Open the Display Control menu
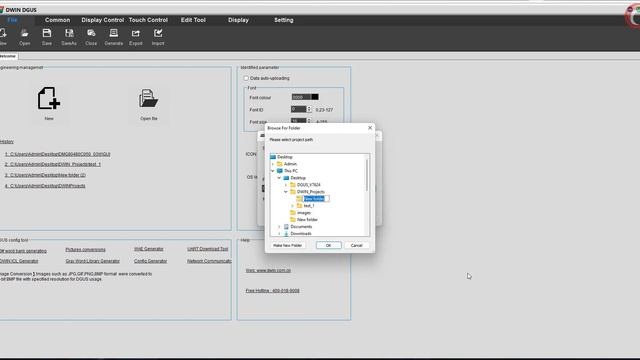The height and width of the screenshot is (360, 640). [102, 20]
